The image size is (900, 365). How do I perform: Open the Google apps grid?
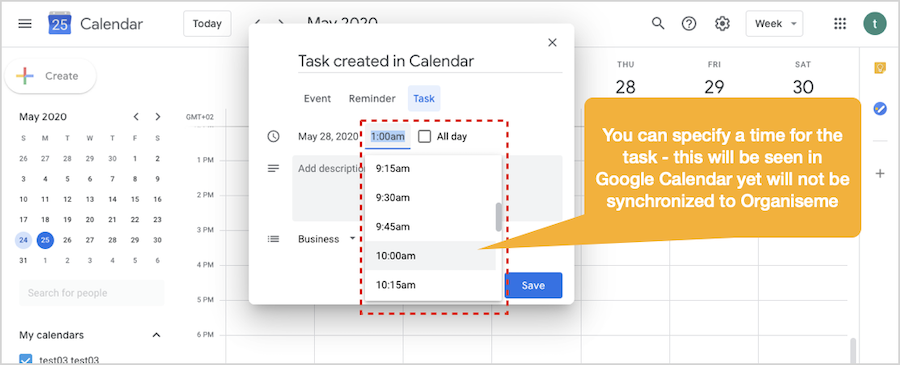coord(840,24)
